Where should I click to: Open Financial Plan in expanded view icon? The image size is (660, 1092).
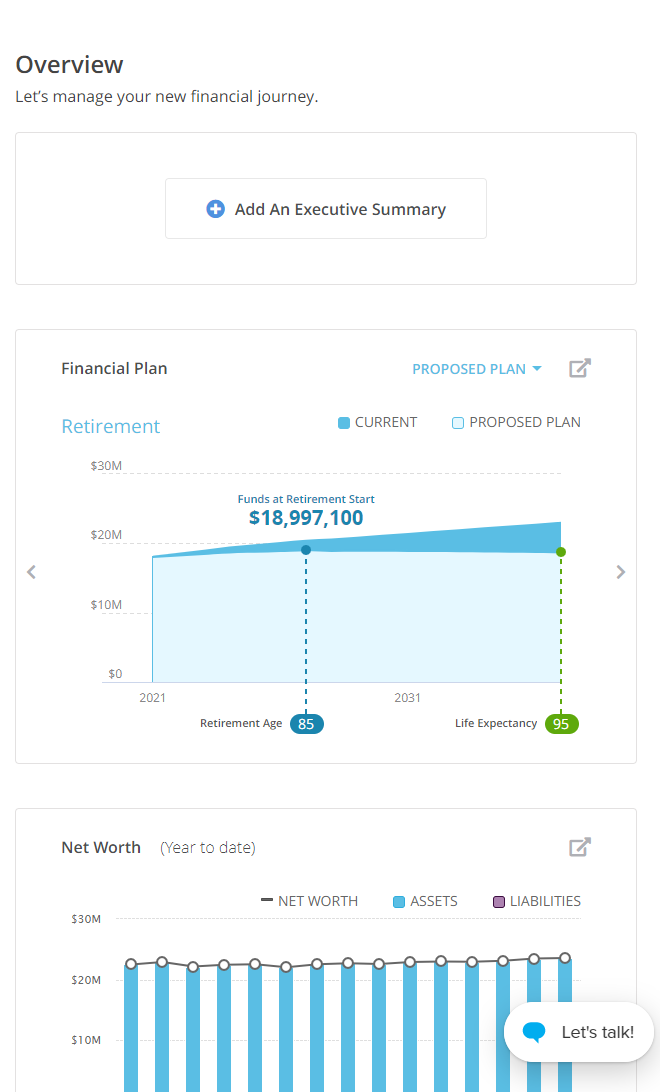coord(580,368)
